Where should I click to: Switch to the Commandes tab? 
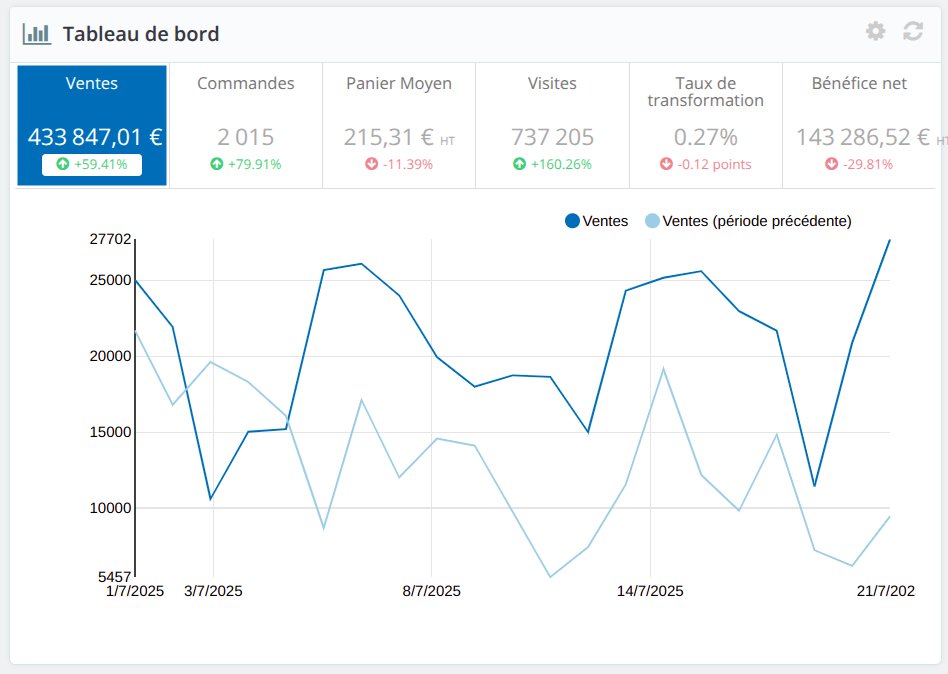click(245, 125)
